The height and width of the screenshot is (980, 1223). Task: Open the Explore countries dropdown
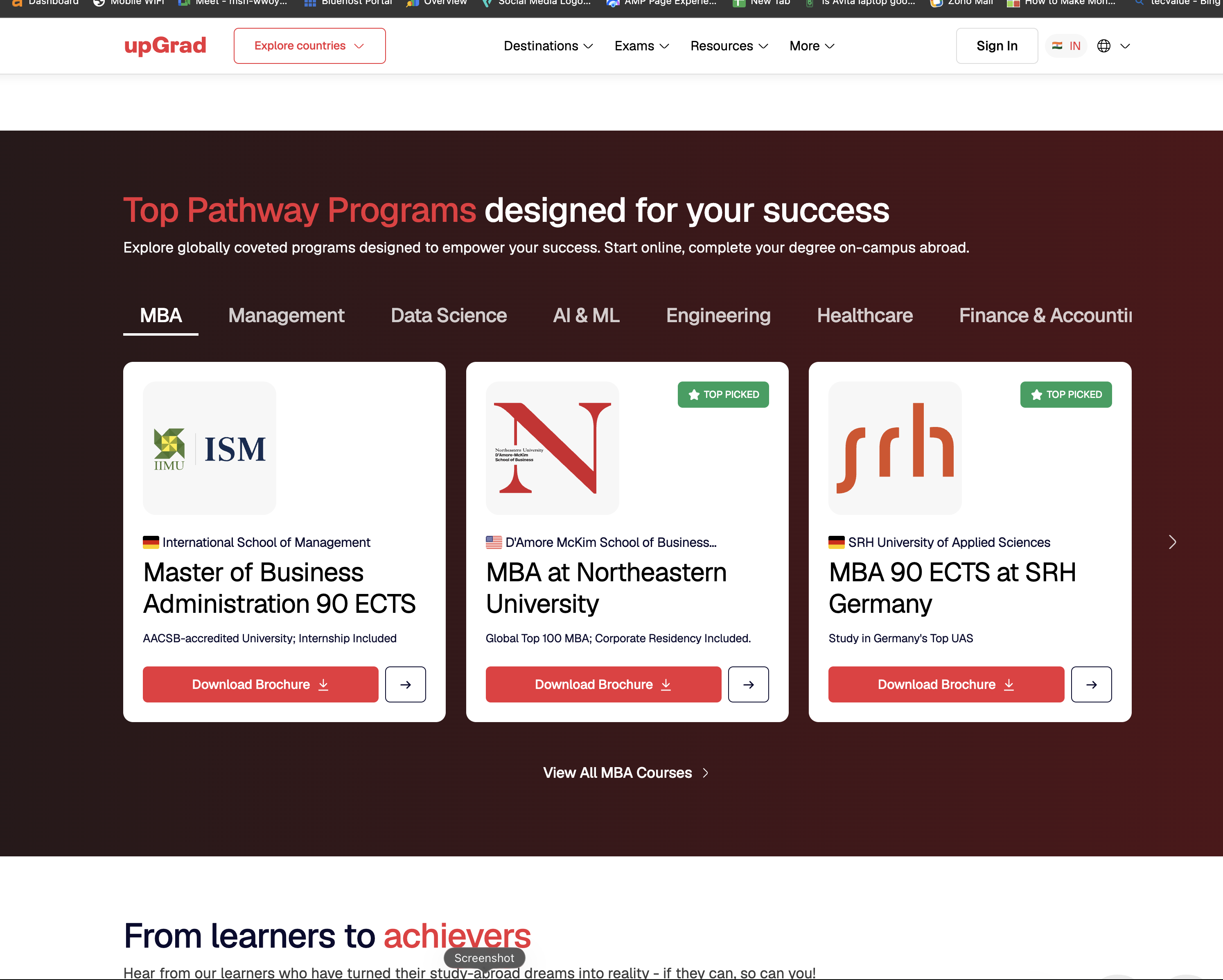[x=309, y=46]
